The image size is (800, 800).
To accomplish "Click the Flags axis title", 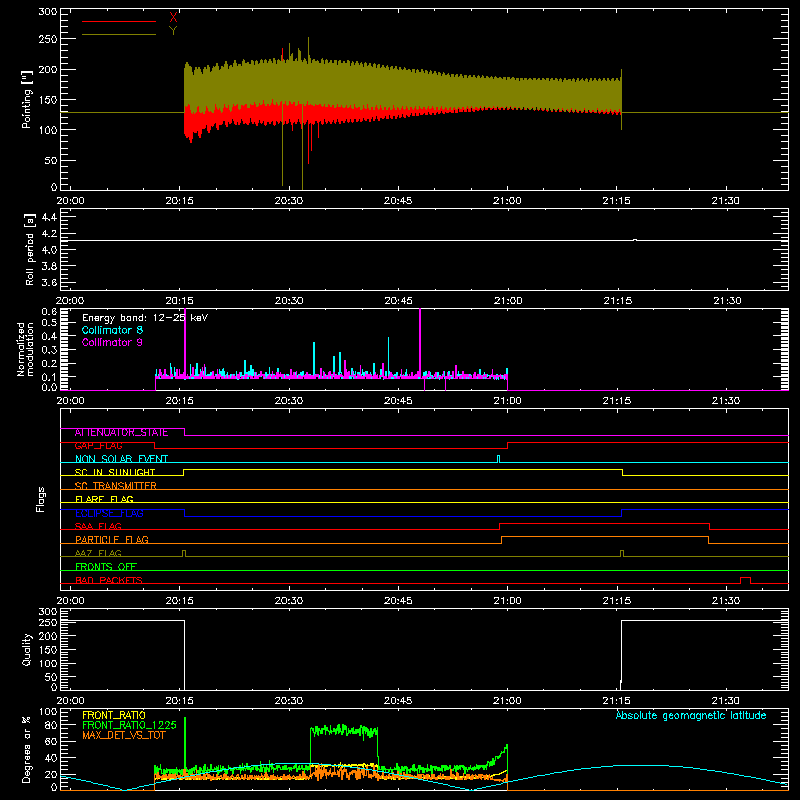I will tap(41, 499).
